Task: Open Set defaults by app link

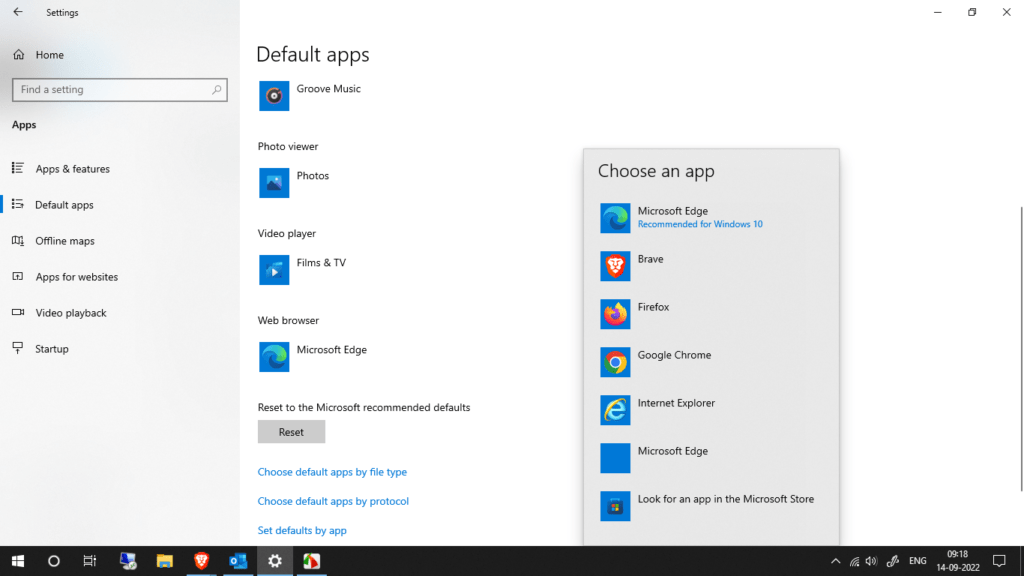Action: pyautogui.click(x=302, y=530)
